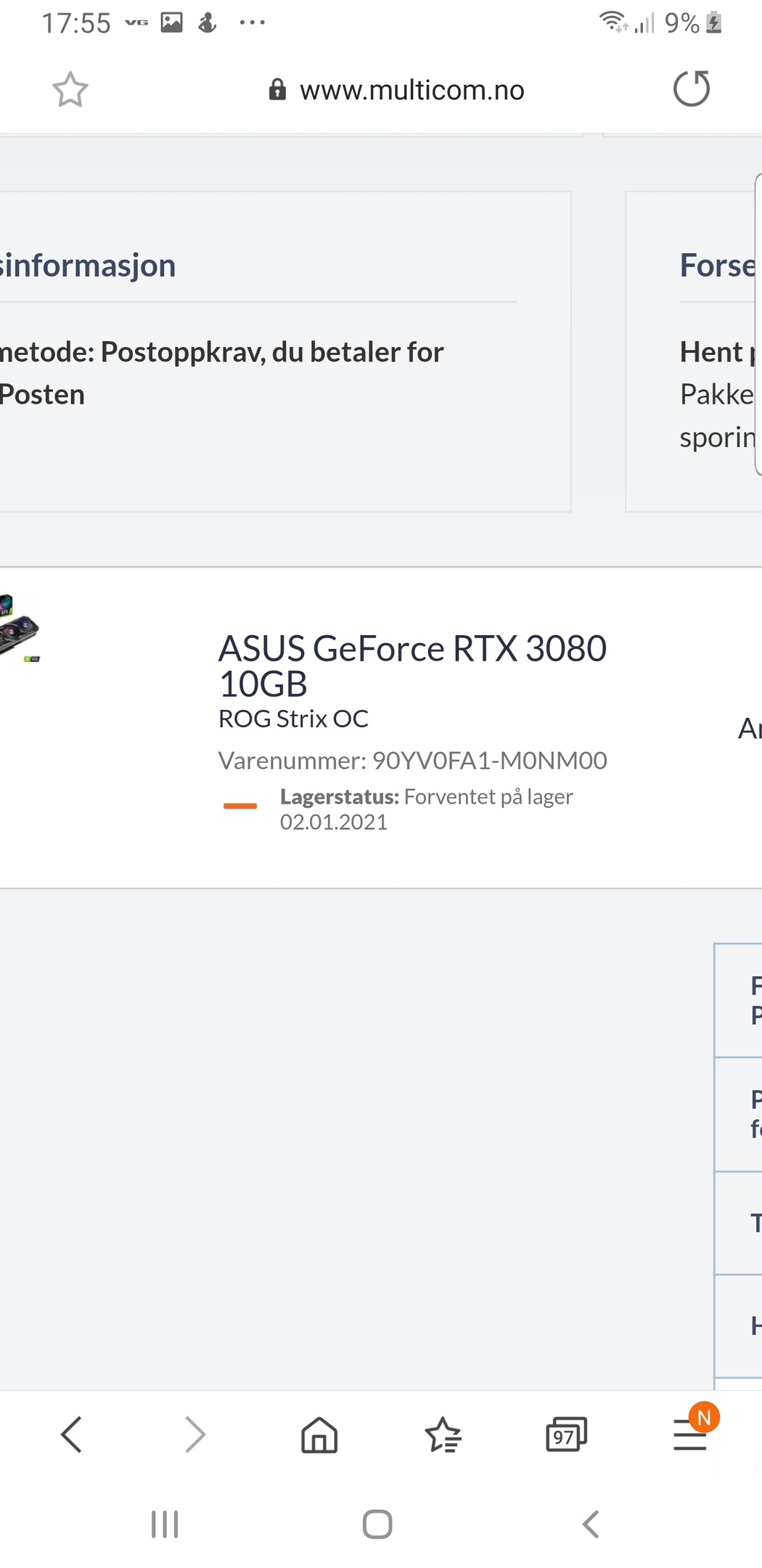Reload the page with refresh icon

[692, 89]
